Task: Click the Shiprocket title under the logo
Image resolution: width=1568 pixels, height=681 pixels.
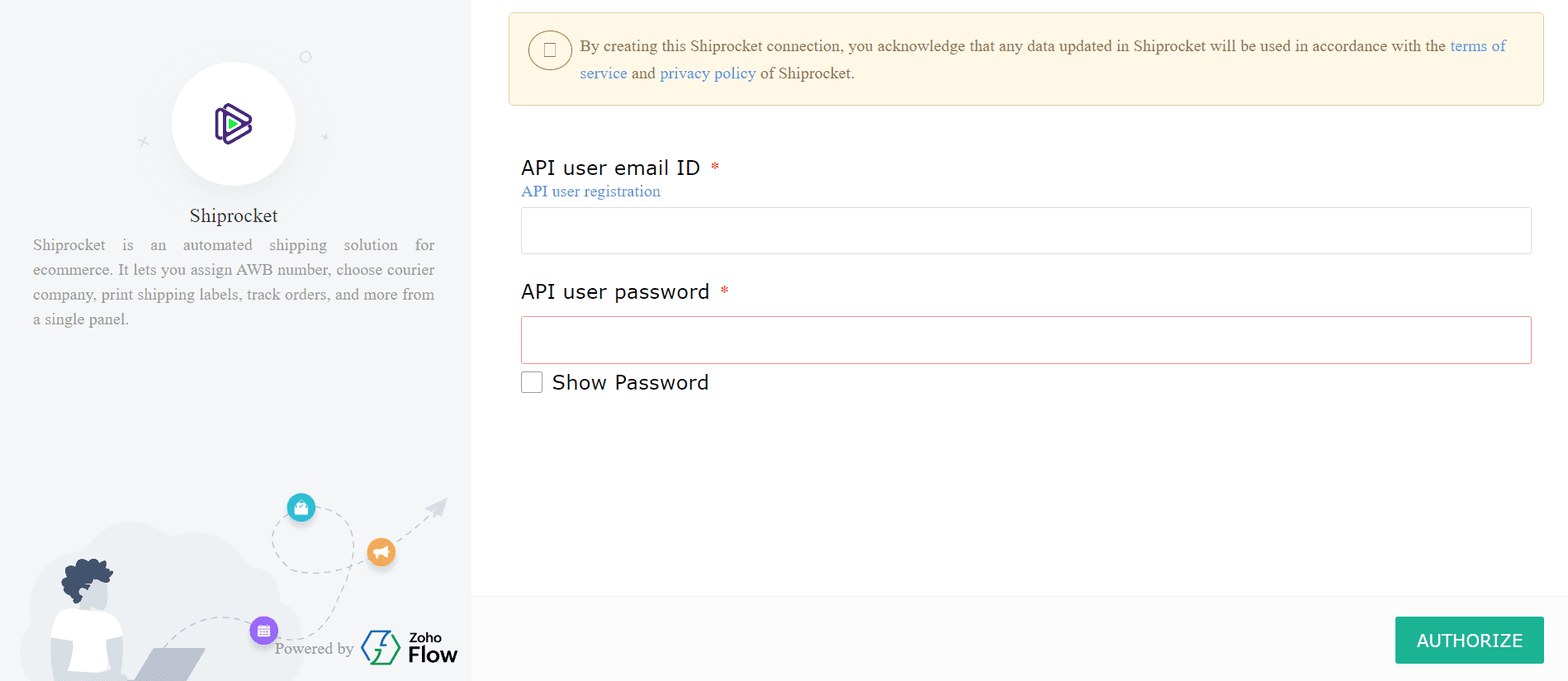Action: pos(234,216)
